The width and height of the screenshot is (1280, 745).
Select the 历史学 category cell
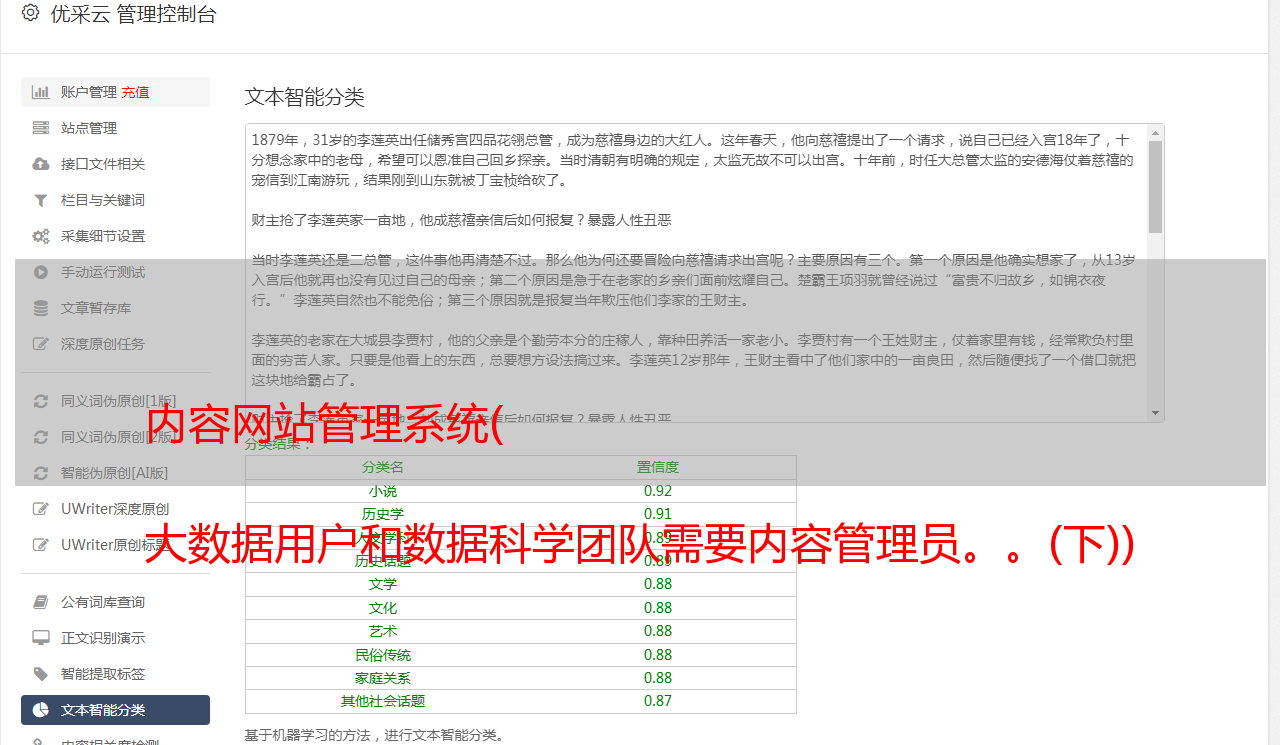[x=383, y=514]
